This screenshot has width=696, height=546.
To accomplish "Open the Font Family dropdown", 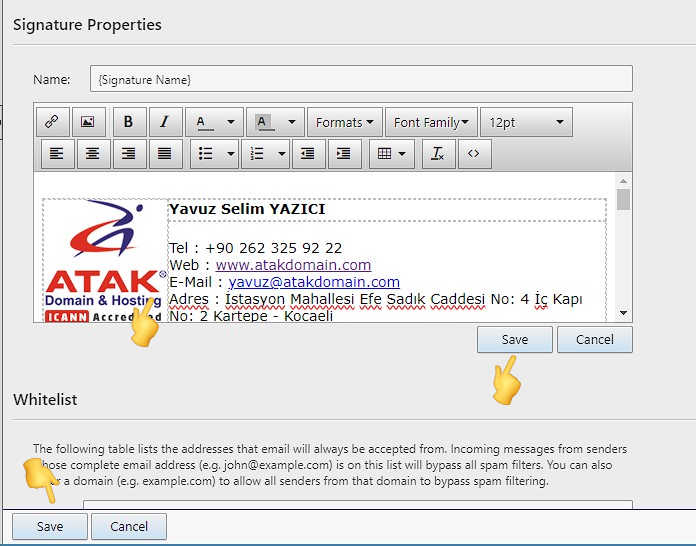I will [431, 122].
